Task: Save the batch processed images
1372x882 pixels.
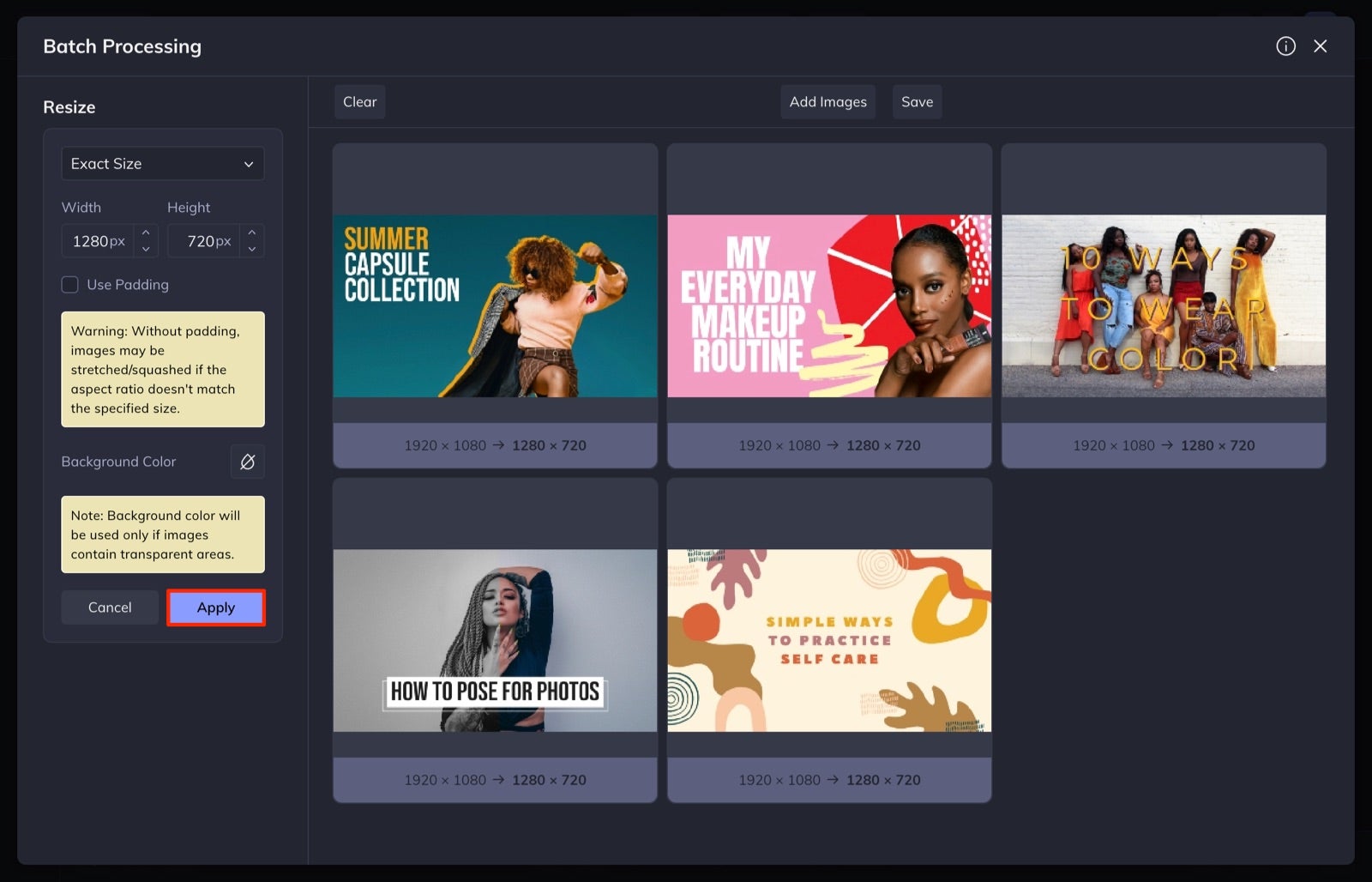Action: [x=918, y=102]
